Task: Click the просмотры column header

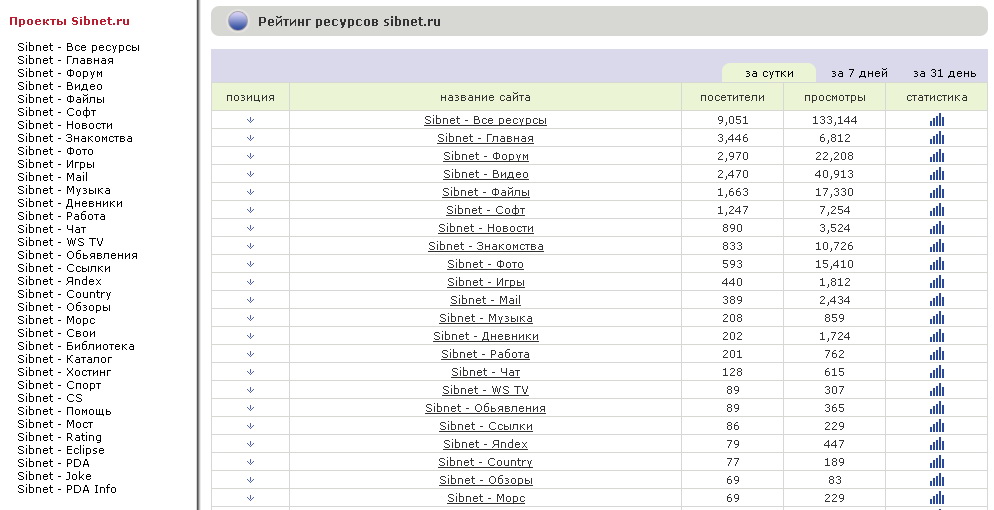Action: click(834, 98)
